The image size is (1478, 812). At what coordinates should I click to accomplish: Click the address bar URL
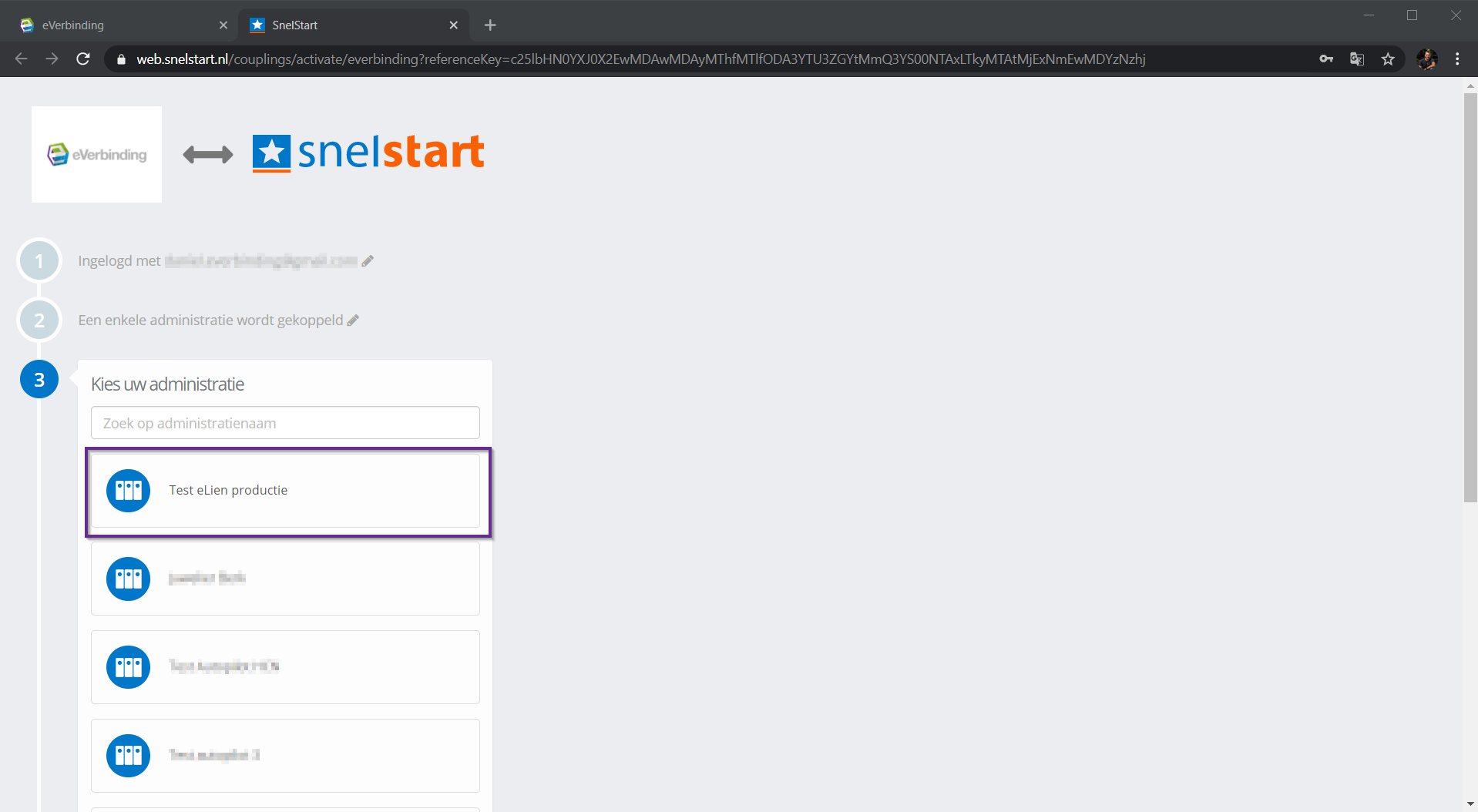tap(640, 59)
